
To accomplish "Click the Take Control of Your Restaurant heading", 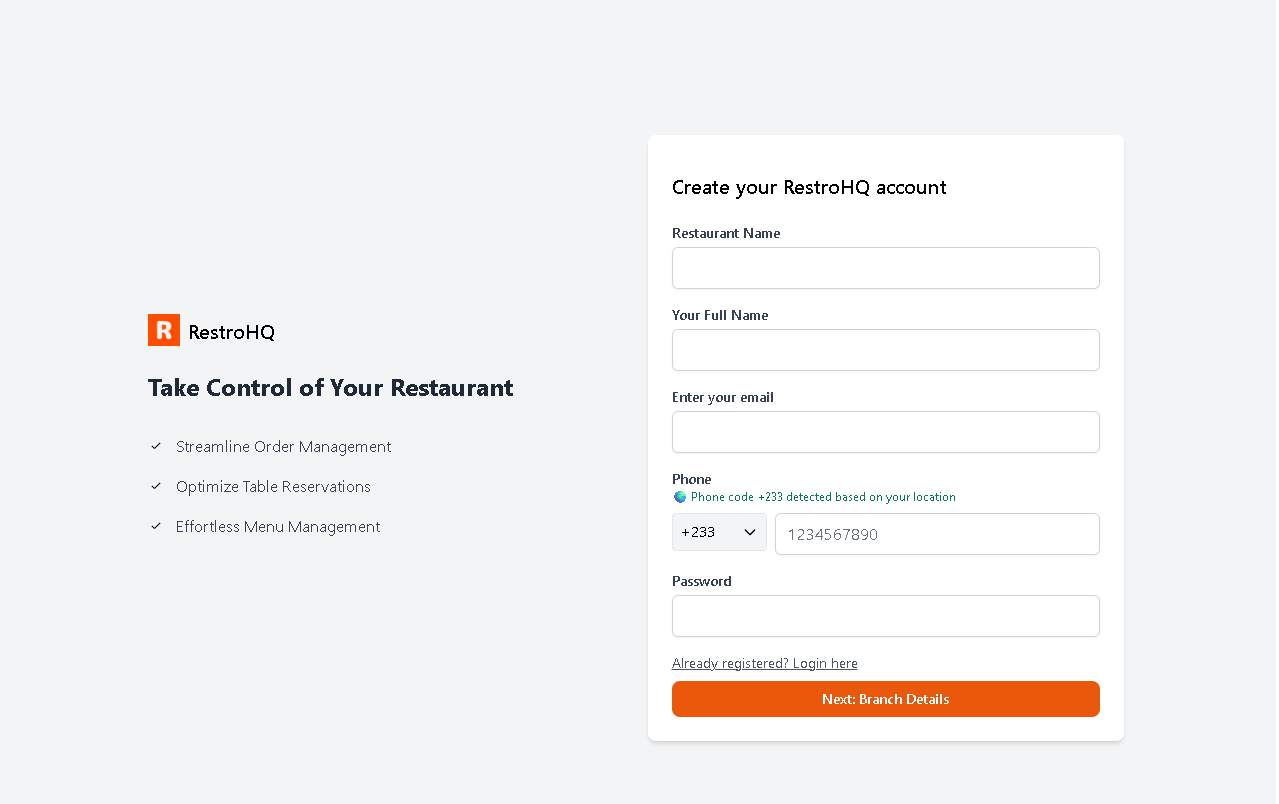I will [330, 388].
